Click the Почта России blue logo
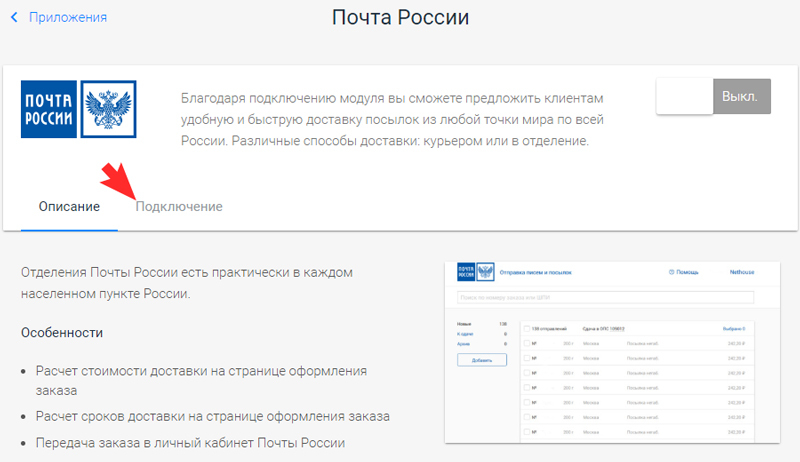Viewport: 800px width, 462px height. (x=49, y=109)
